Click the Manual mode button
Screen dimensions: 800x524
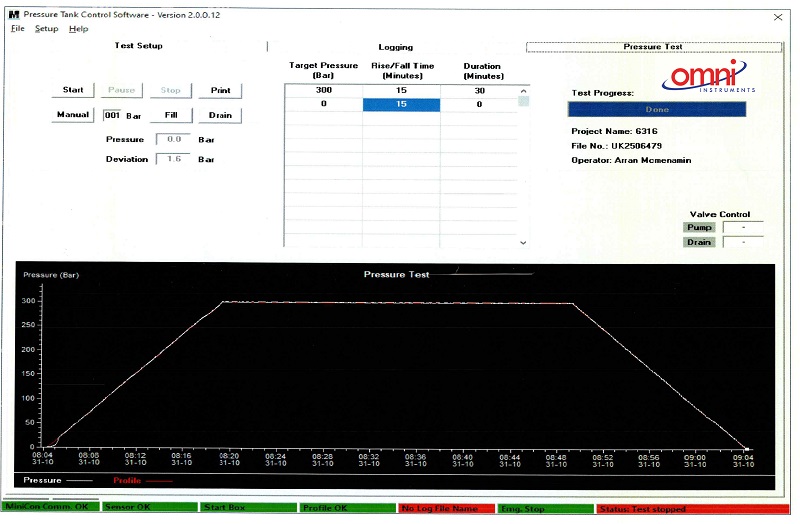click(x=73, y=115)
